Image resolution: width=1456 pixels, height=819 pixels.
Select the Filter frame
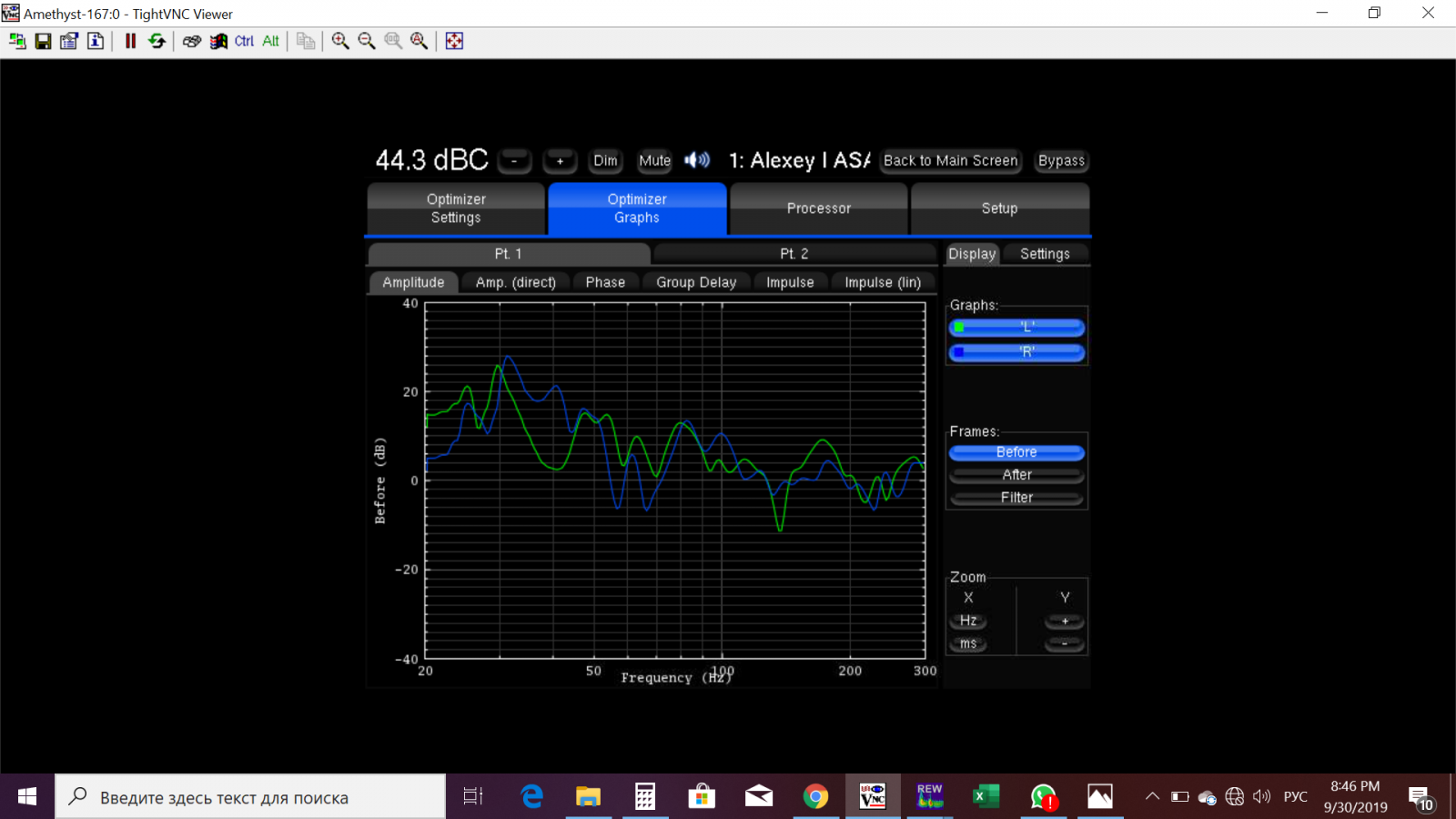pyautogui.click(x=1016, y=498)
